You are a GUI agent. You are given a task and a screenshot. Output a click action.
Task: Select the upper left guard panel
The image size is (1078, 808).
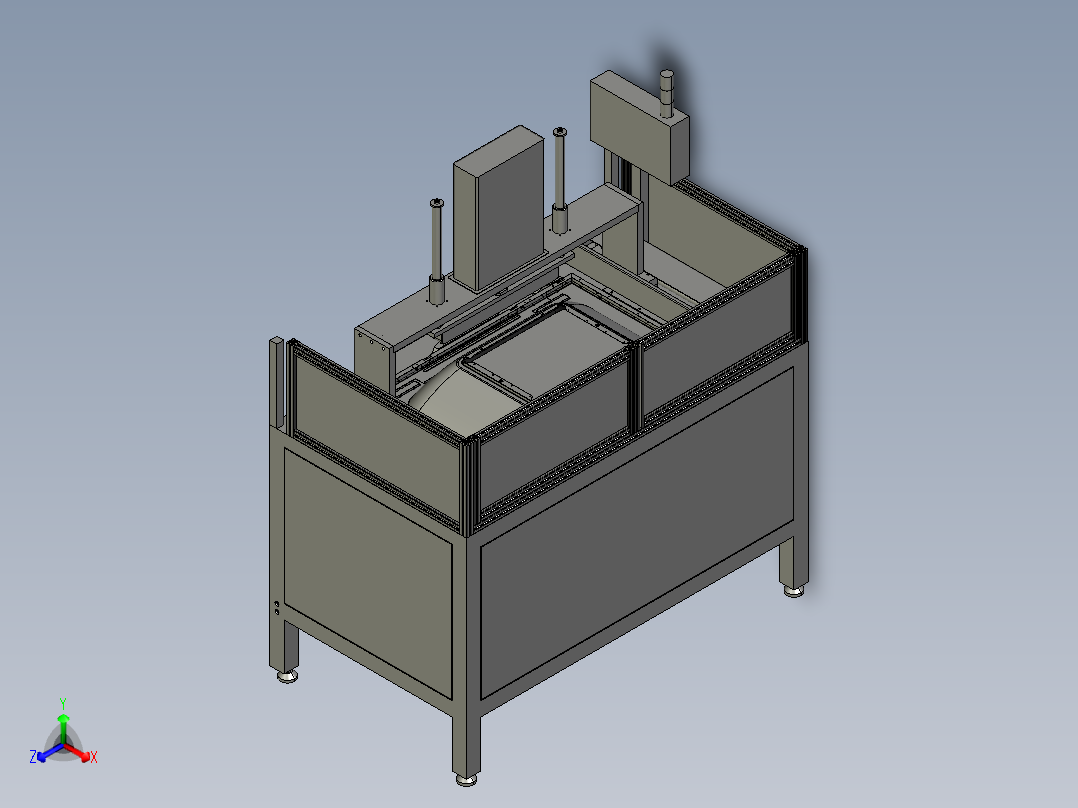[375, 433]
